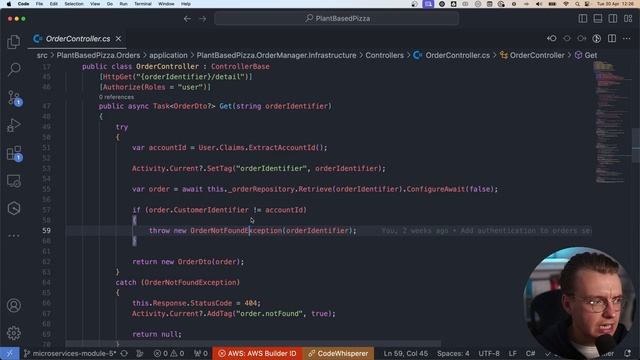640x360 pixels.
Task: Open Source Control view in activity bar
Action: pyautogui.click(x=14, y=98)
